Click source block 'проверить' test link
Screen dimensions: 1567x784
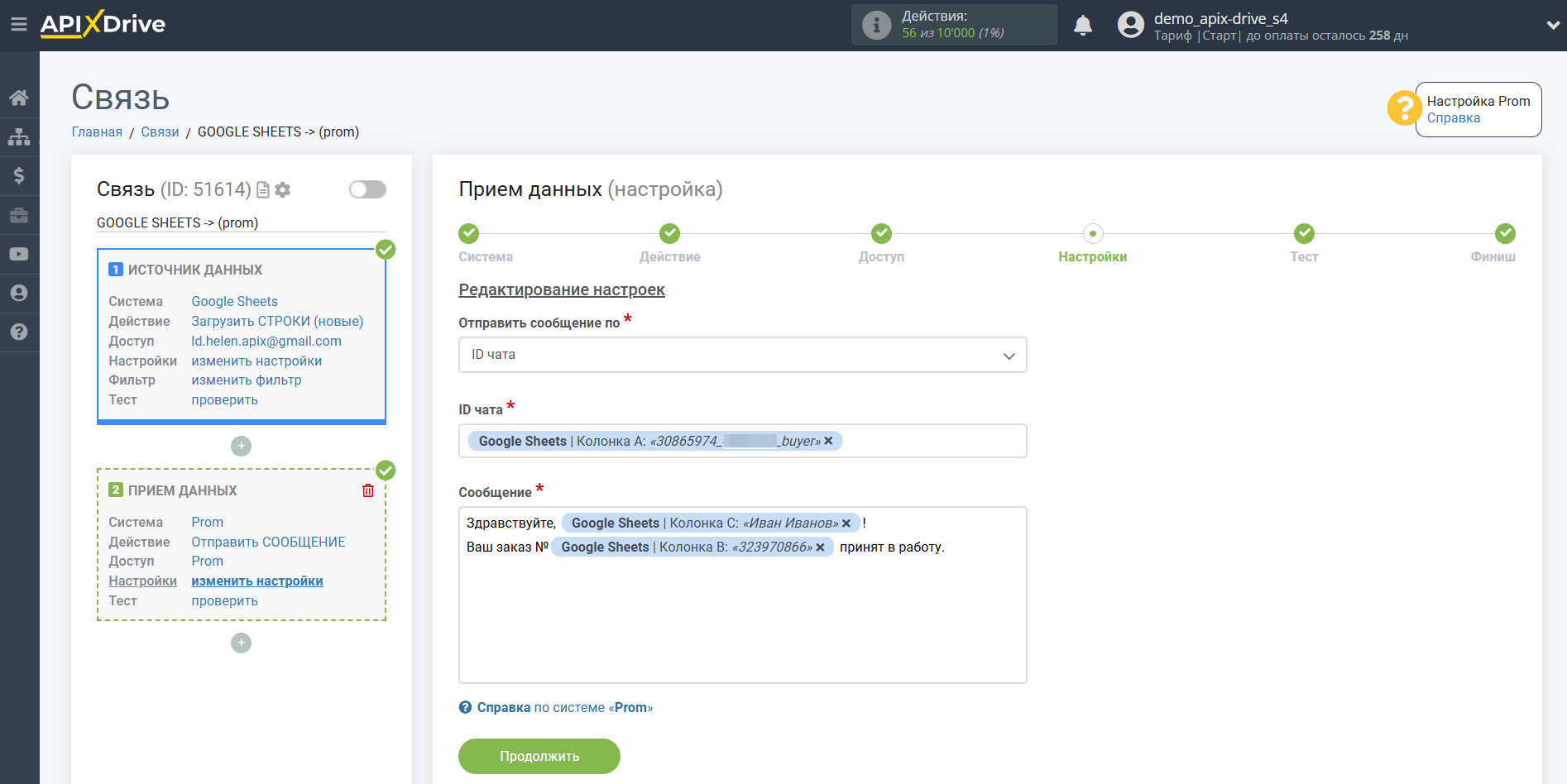point(225,400)
